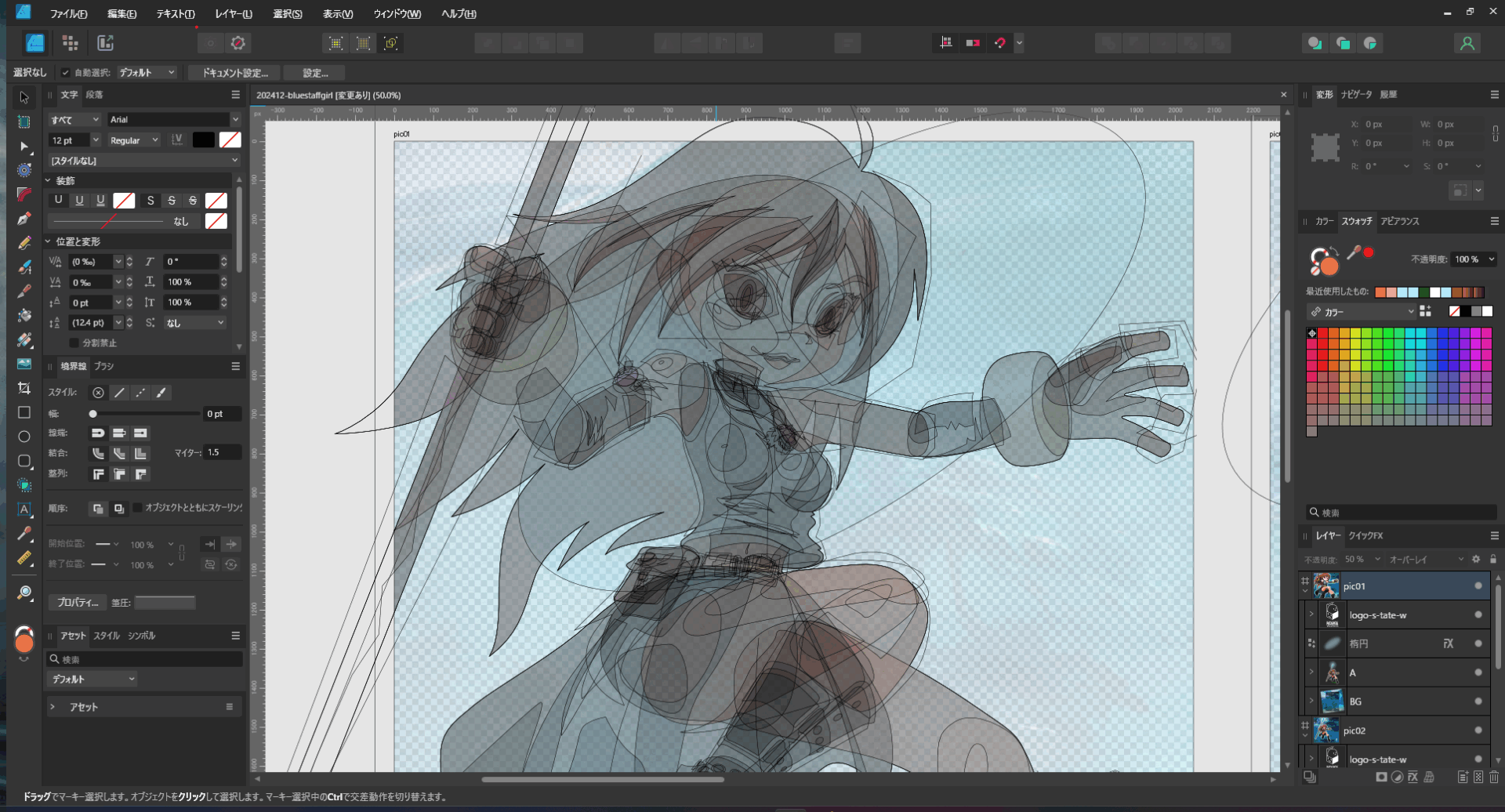Screen dimensions: 1505x812
Task: Open the Pixel Persona icon
Action: pos(70,43)
